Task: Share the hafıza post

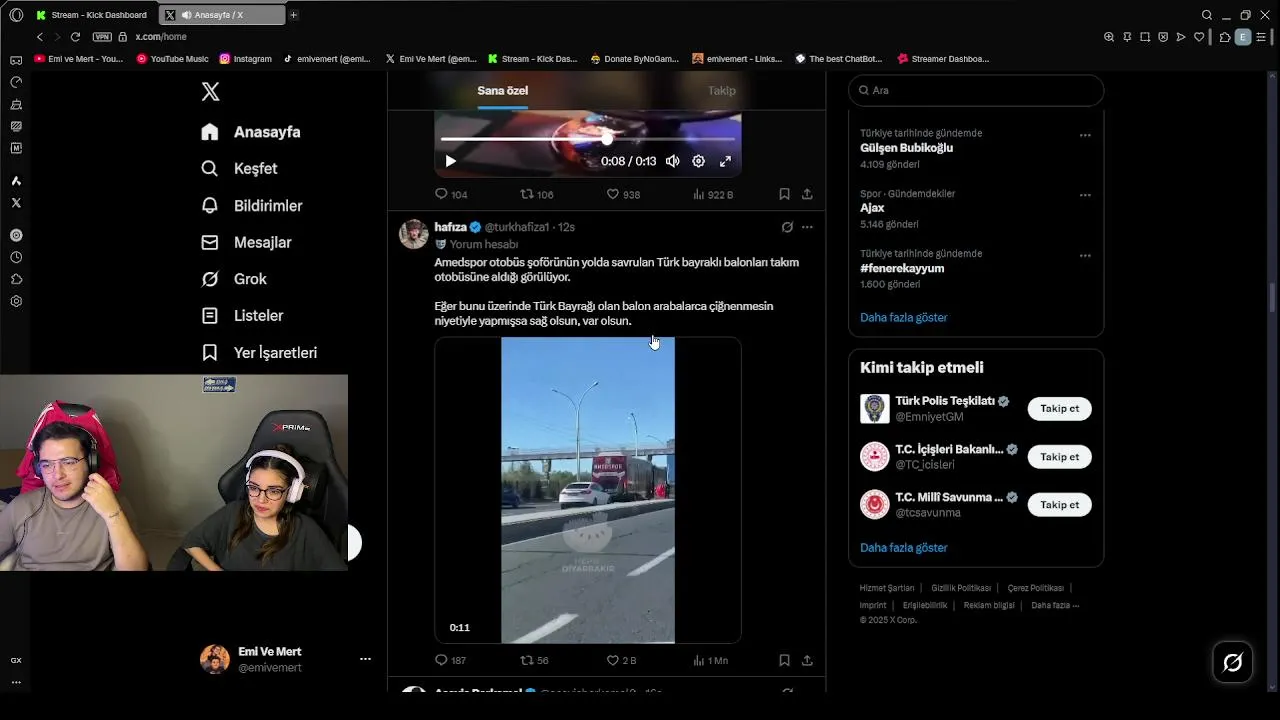Action: [x=807, y=660]
